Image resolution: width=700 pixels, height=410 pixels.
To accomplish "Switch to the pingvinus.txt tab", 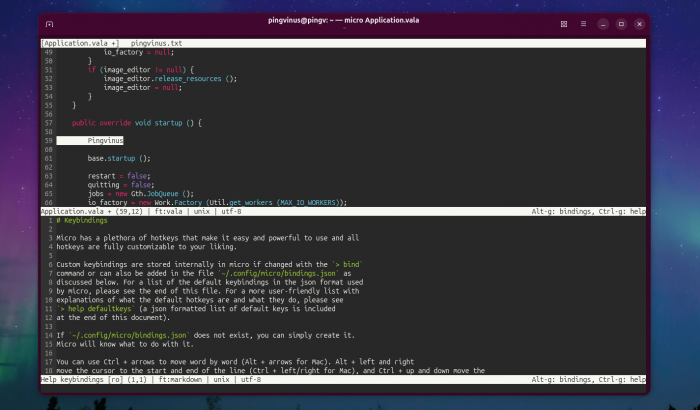I will coord(156,43).
